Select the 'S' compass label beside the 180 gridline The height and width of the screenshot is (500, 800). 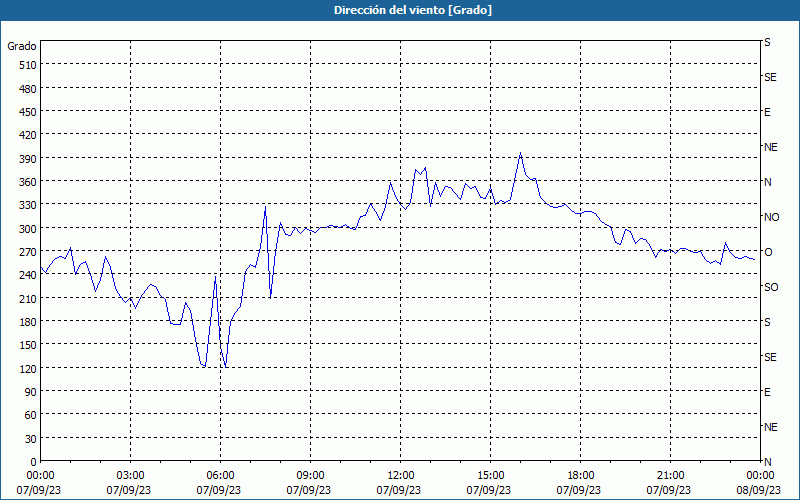[x=767, y=322]
